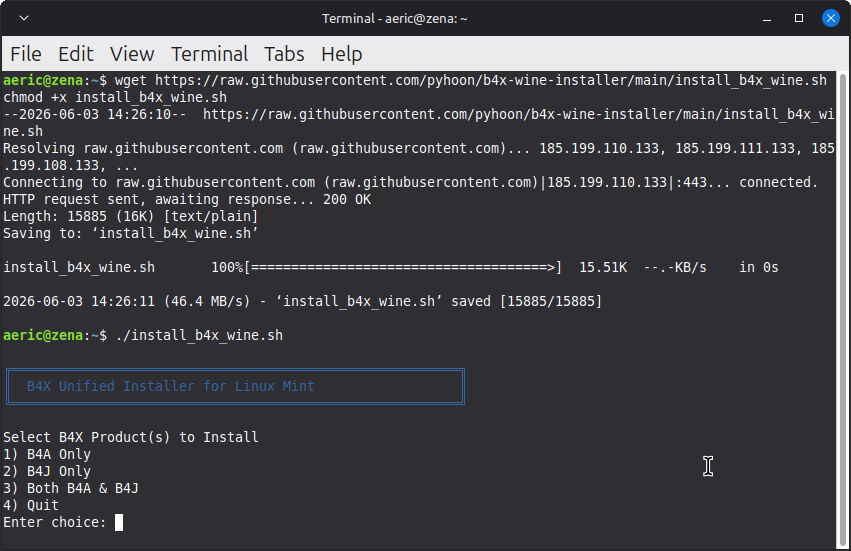Click the "Saving to: 'install_b4x_wine.sh'" line
Image resolution: width=851 pixels, height=551 pixels.
click(x=131, y=233)
